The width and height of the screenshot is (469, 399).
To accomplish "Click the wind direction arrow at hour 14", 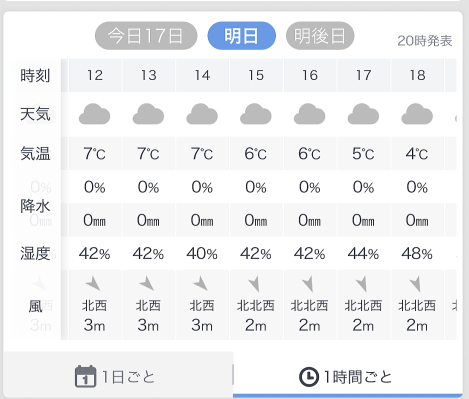I will point(201,284).
